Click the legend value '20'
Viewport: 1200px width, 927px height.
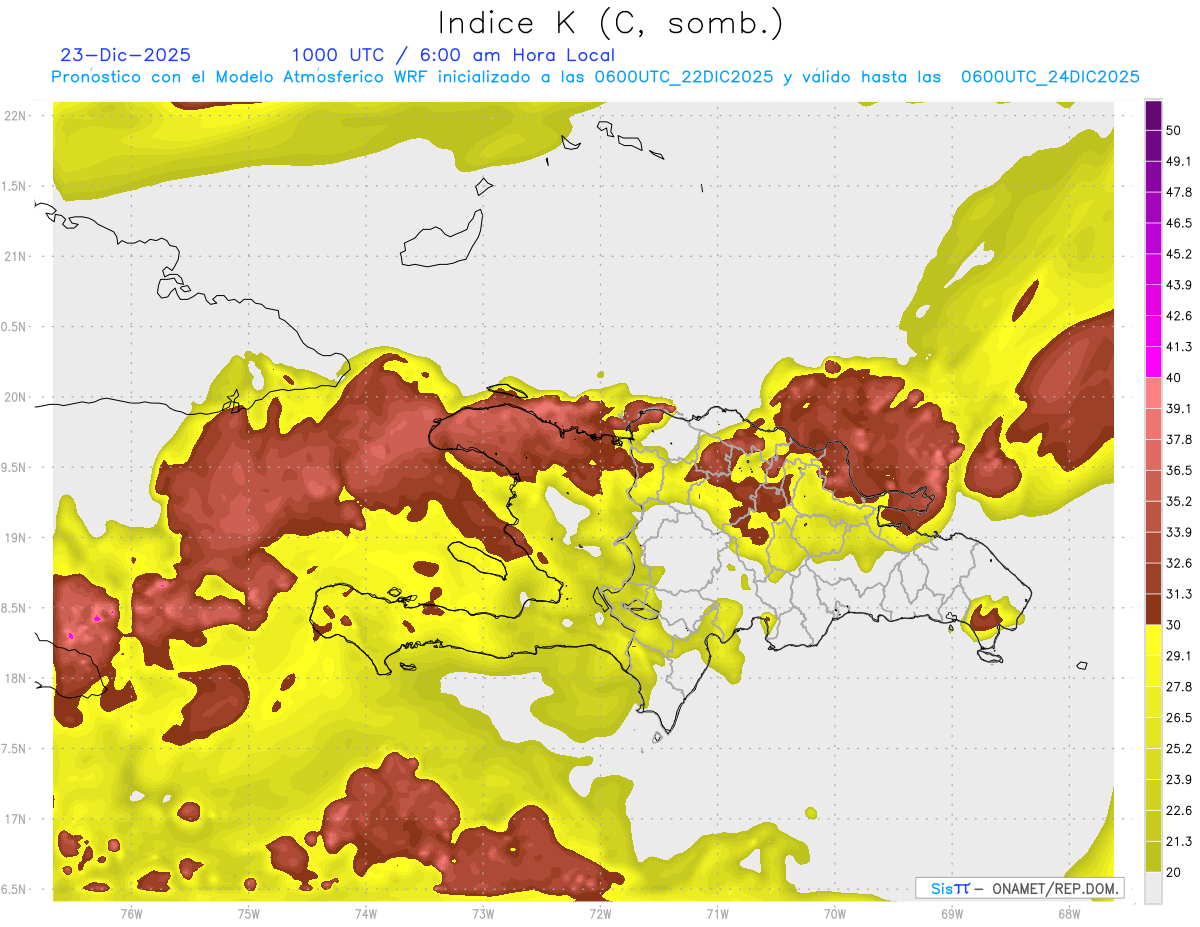(x=1173, y=873)
